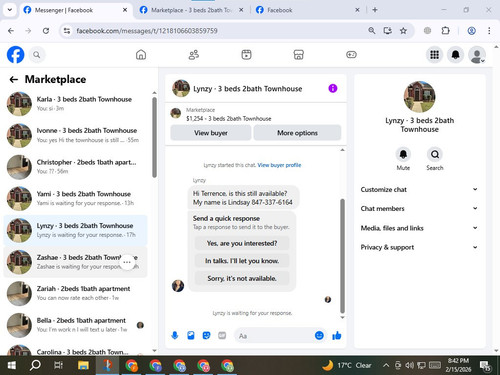The height and width of the screenshot is (375, 500).
Task: Go to Home feed icon
Action: pyautogui.click(x=141, y=55)
